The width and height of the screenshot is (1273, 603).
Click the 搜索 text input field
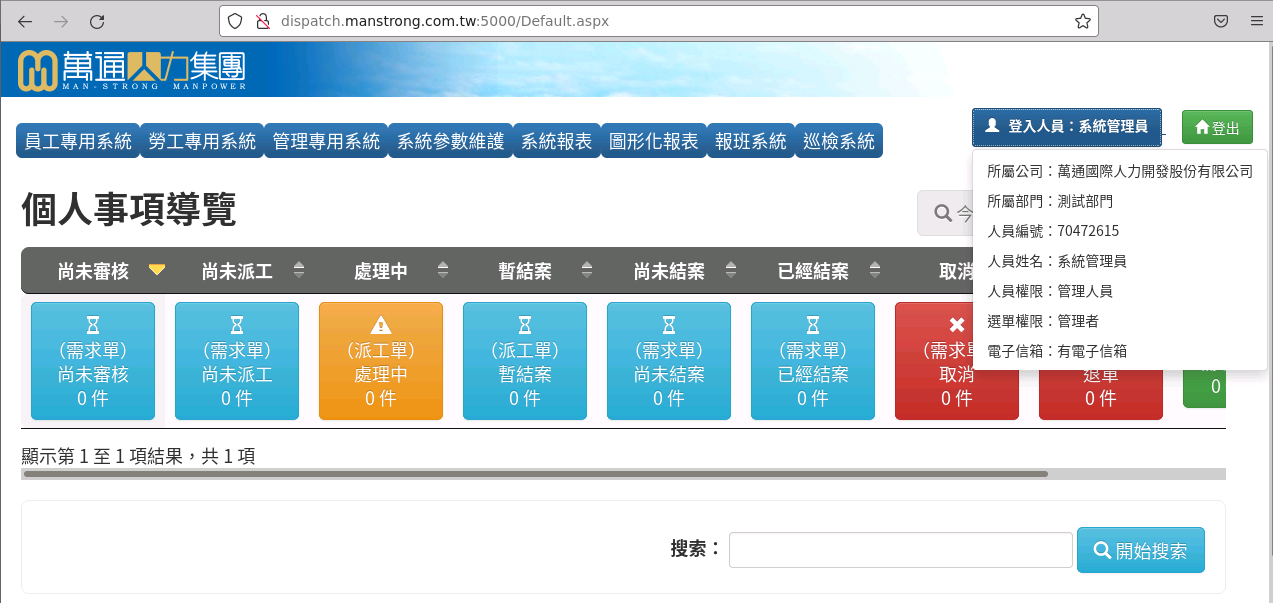tap(900, 550)
